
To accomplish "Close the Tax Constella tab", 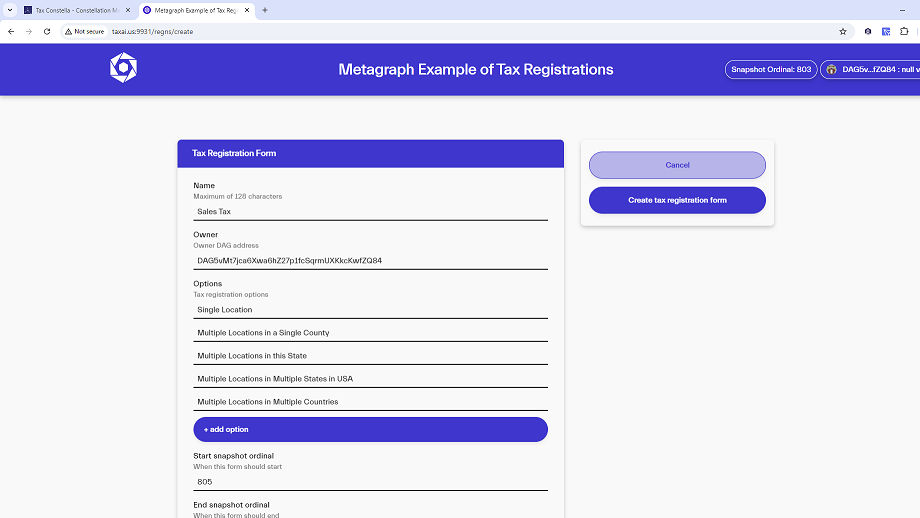I will point(128,10).
